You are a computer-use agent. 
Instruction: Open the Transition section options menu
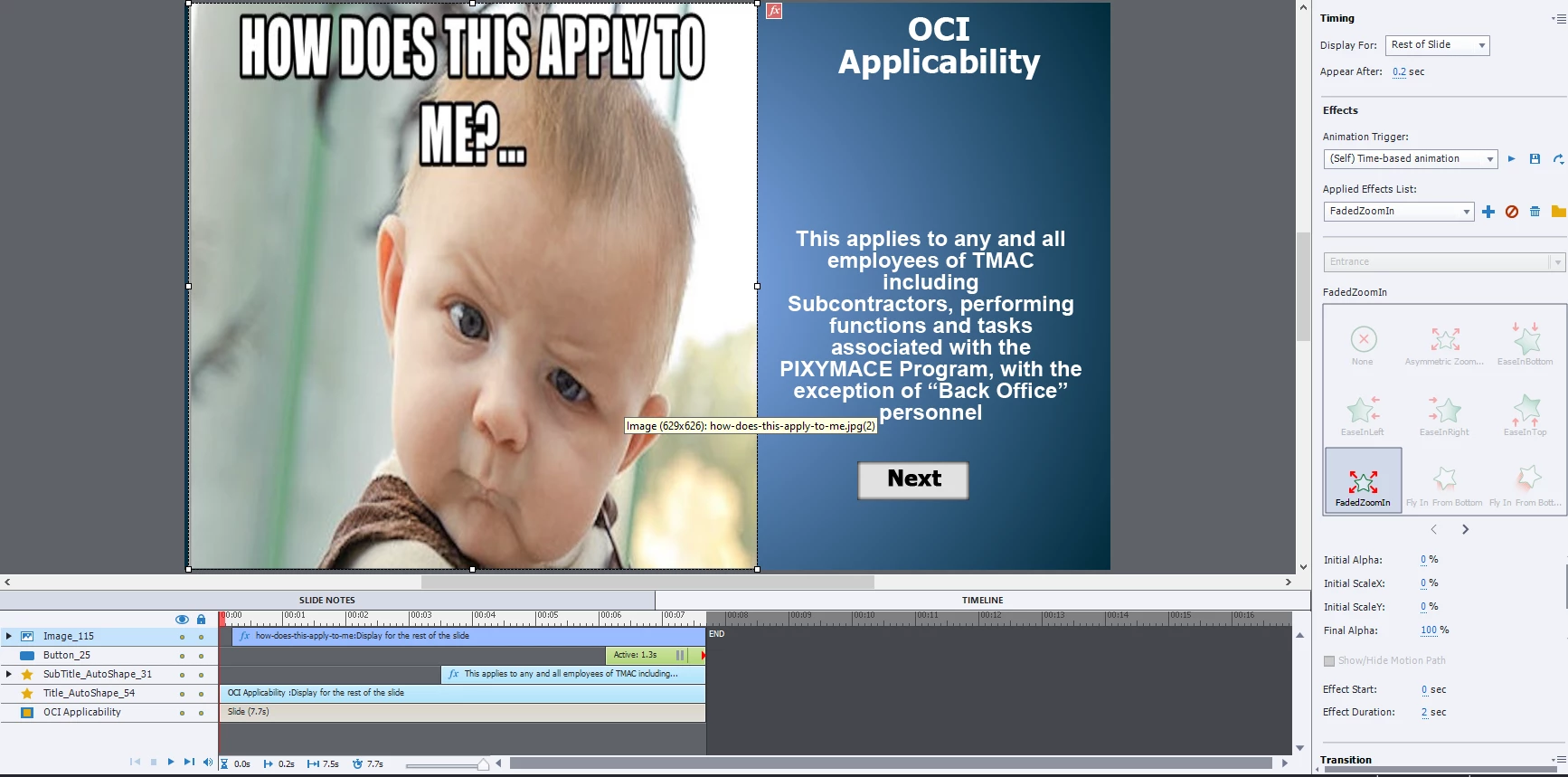pyautogui.click(x=1560, y=760)
